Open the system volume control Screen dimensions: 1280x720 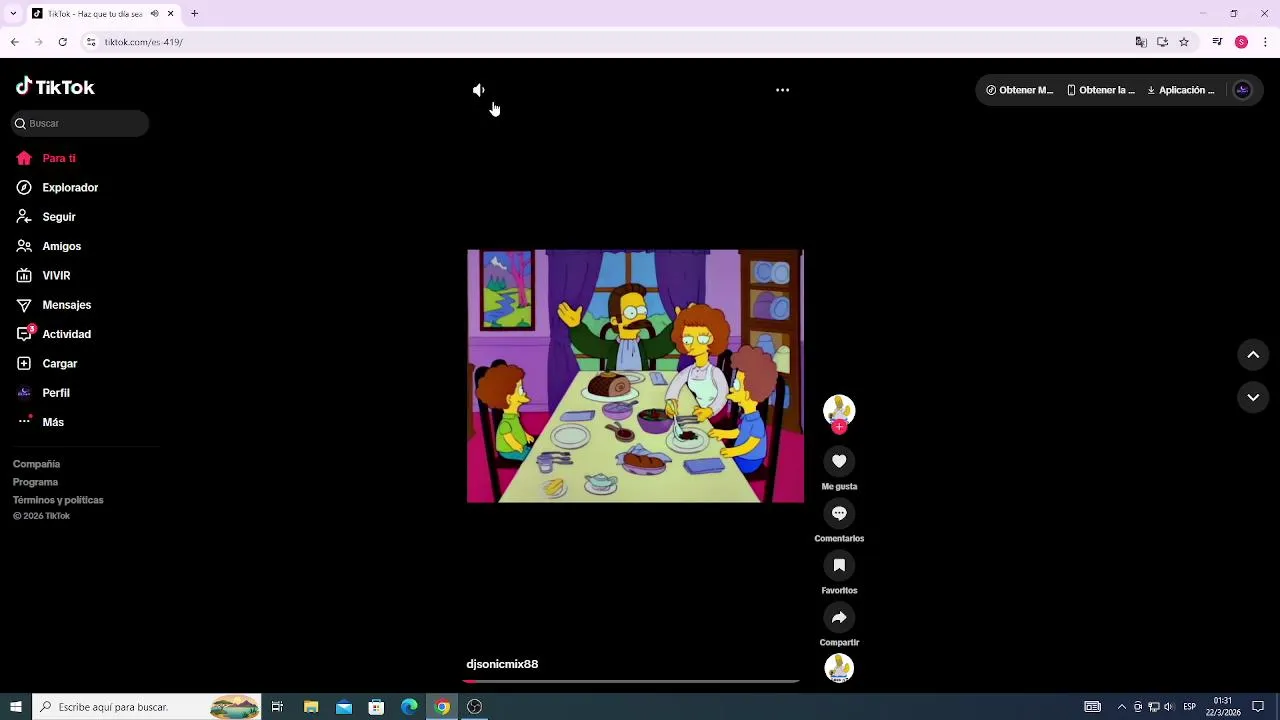(1168, 707)
